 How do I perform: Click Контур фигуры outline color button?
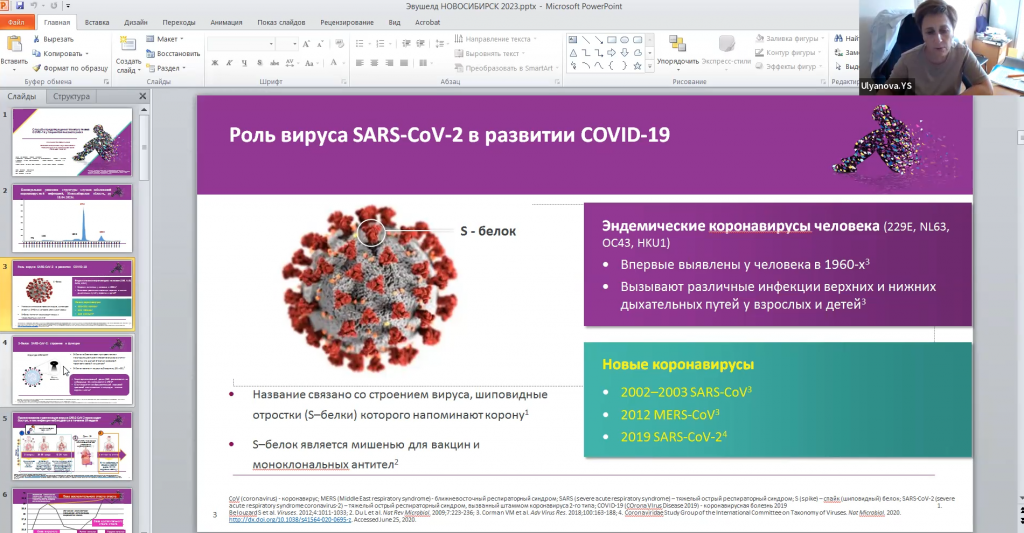[x=786, y=52]
